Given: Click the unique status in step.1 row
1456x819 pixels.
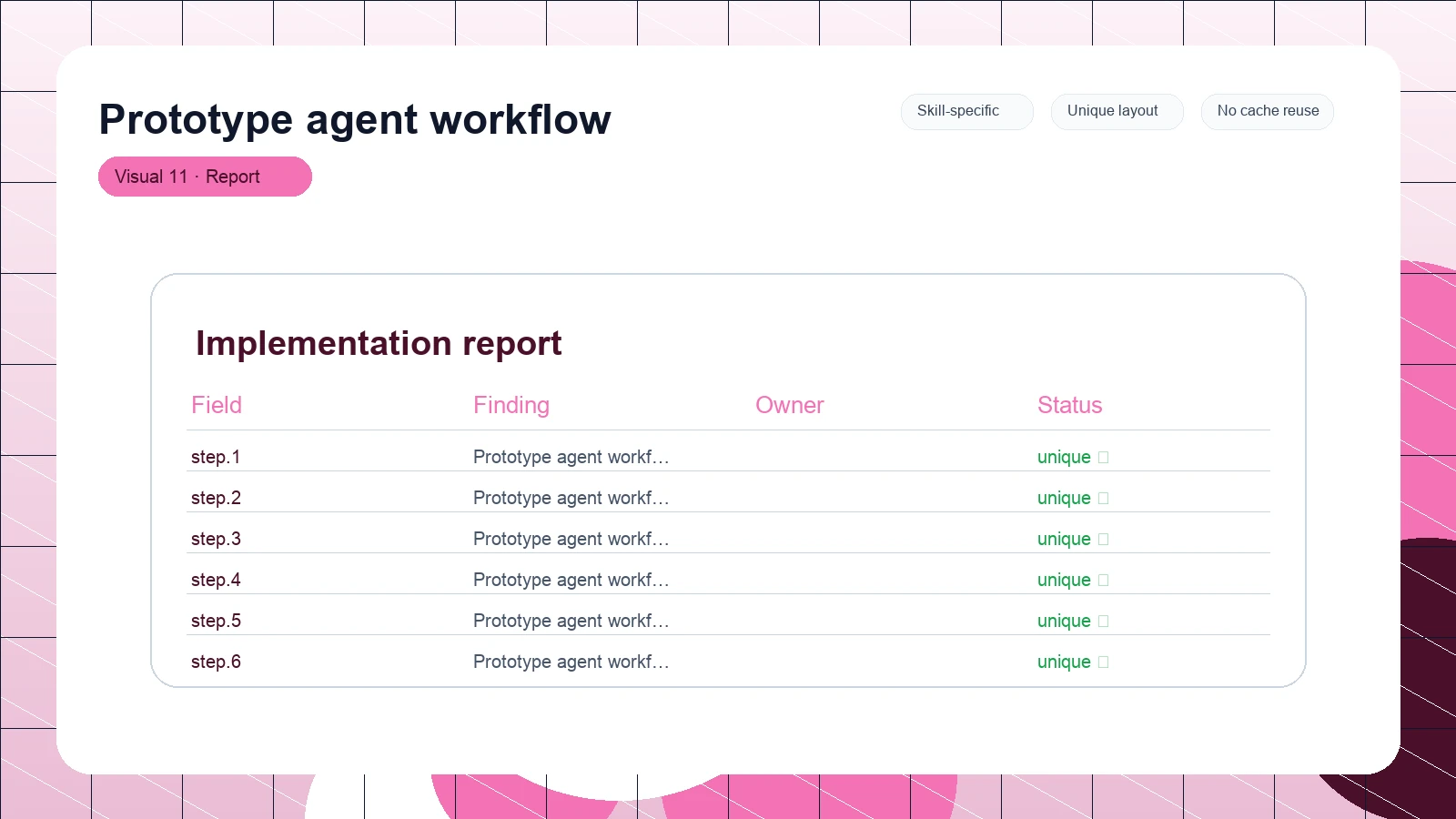Looking at the screenshot, I should [x=1064, y=457].
